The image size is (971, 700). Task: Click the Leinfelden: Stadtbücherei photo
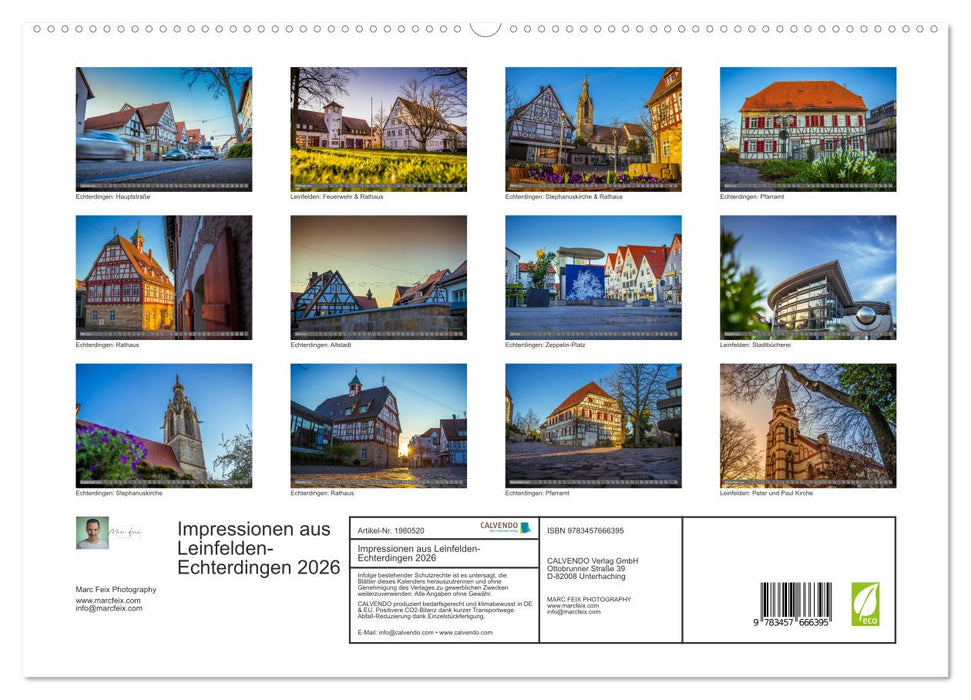coord(806,278)
